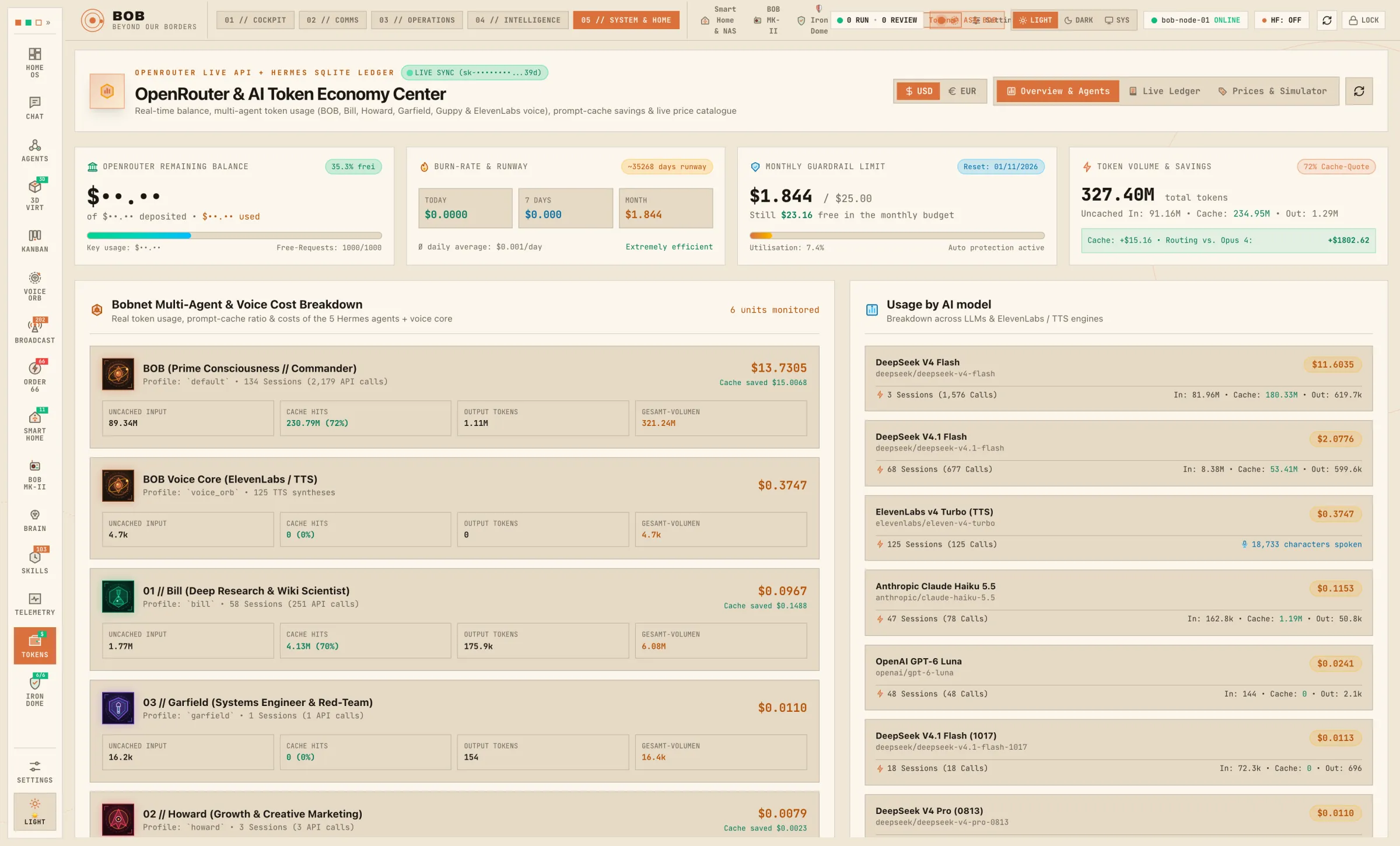Go to Agents in sidebar
Screen dimensions: 1400x846
34,151
